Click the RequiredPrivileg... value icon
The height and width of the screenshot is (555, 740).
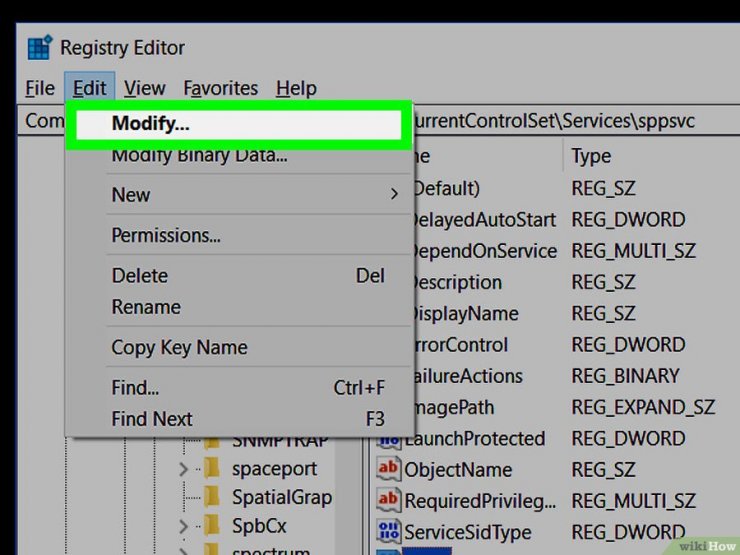click(x=388, y=500)
